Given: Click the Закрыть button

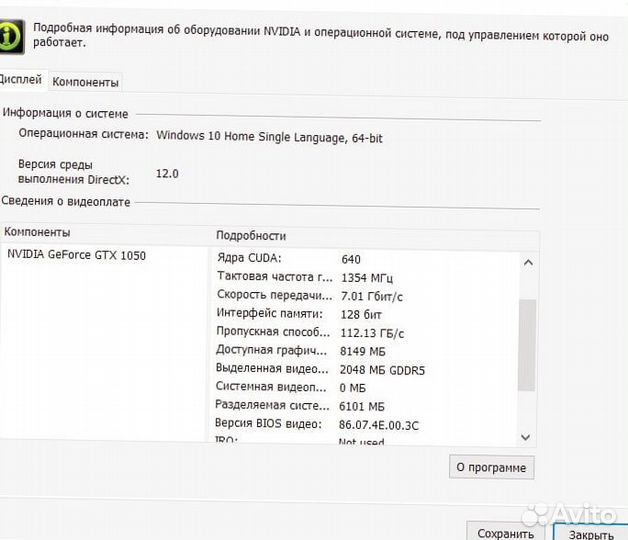Looking at the screenshot, I should (591, 534).
